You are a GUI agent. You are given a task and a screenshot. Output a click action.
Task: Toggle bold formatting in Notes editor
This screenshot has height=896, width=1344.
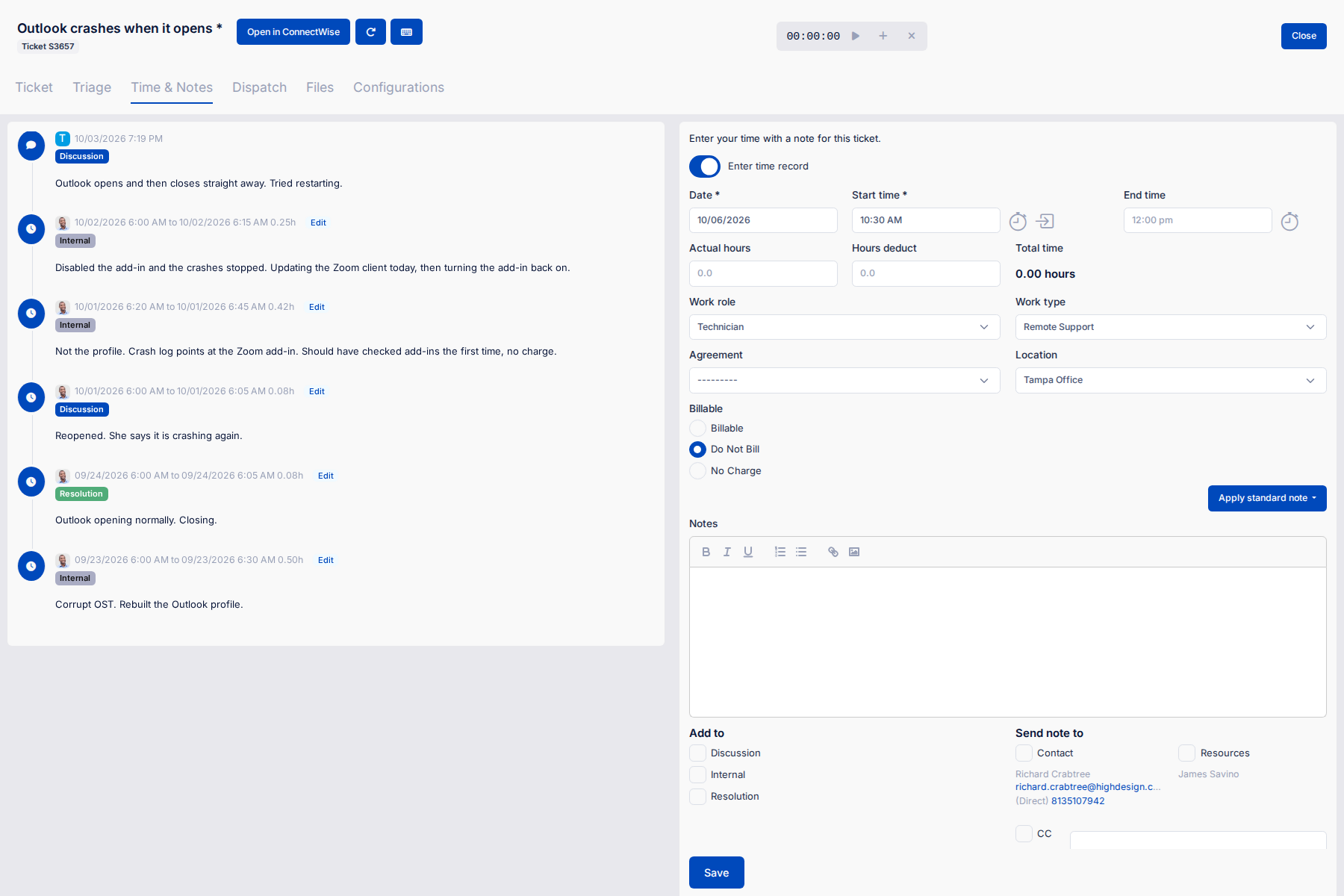click(706, 552)
